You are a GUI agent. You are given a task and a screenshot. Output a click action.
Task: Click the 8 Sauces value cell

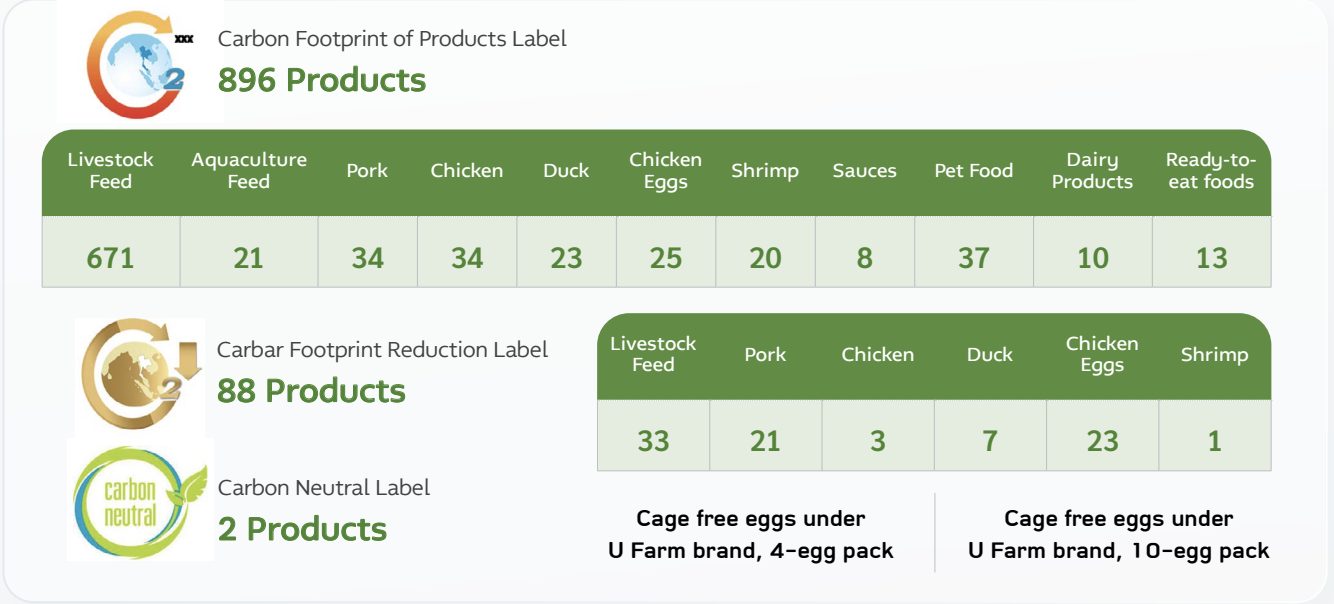coord(864,258)
